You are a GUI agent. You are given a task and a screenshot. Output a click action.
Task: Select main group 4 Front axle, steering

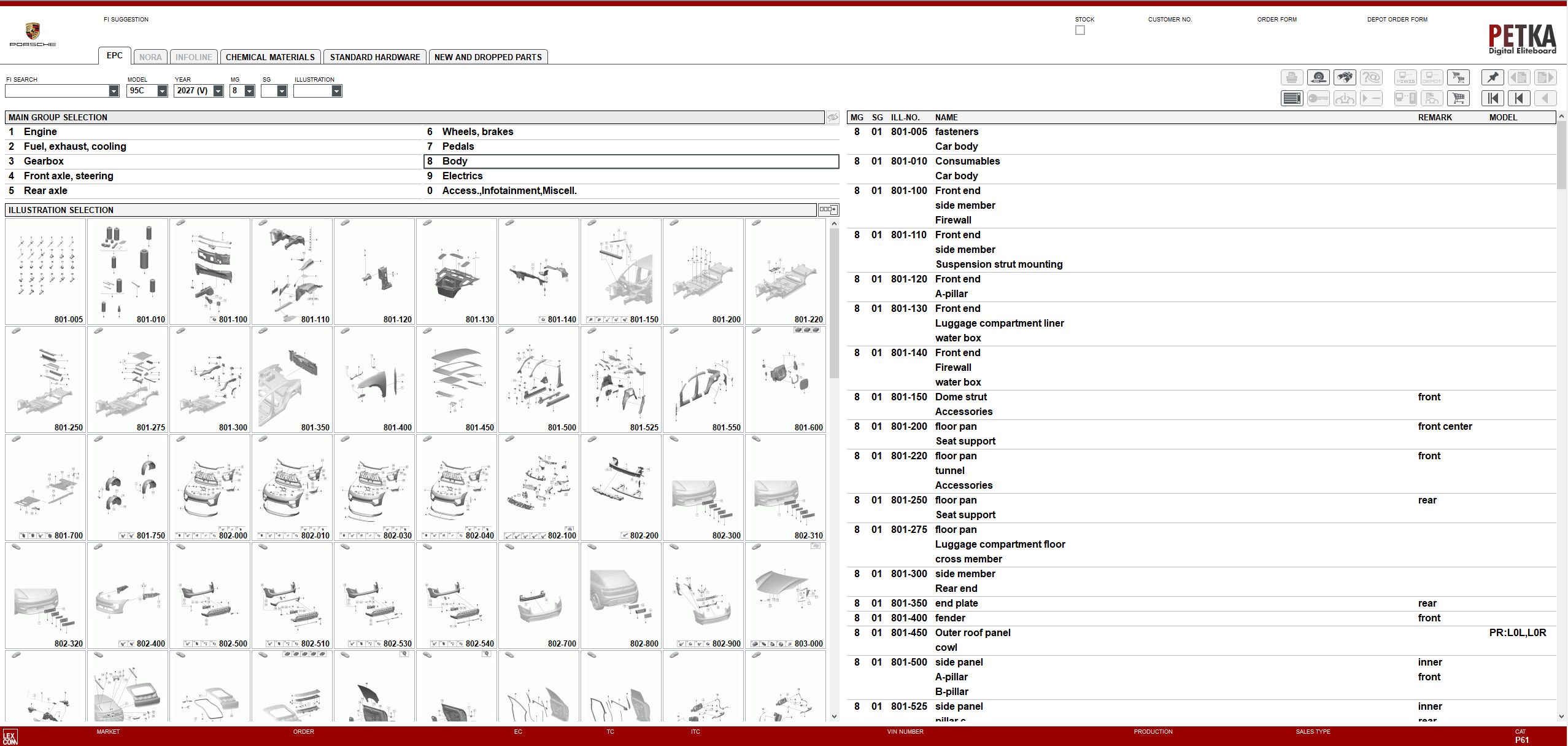[x=213, y=176]
